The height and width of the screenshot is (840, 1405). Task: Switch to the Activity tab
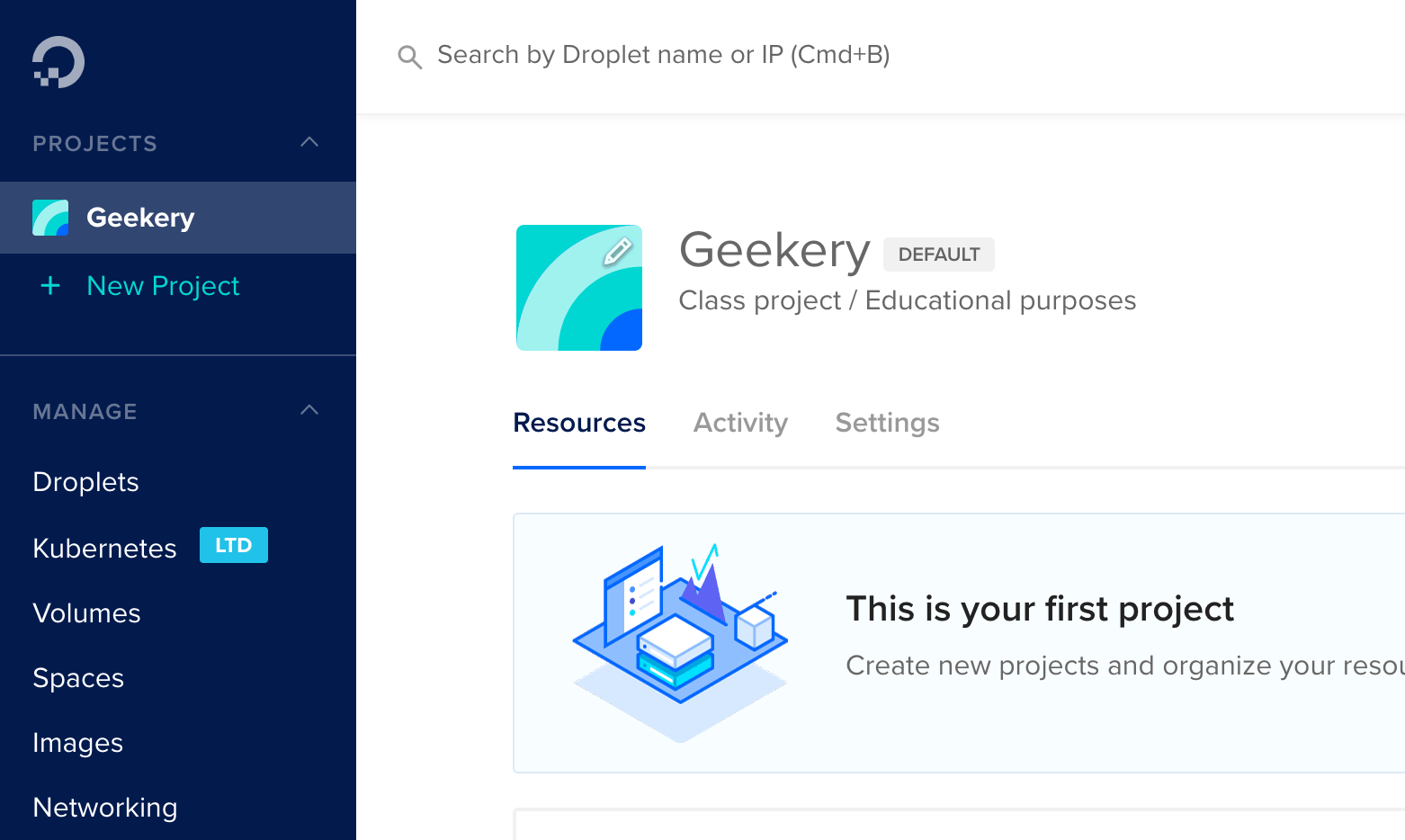pos(740,423)
